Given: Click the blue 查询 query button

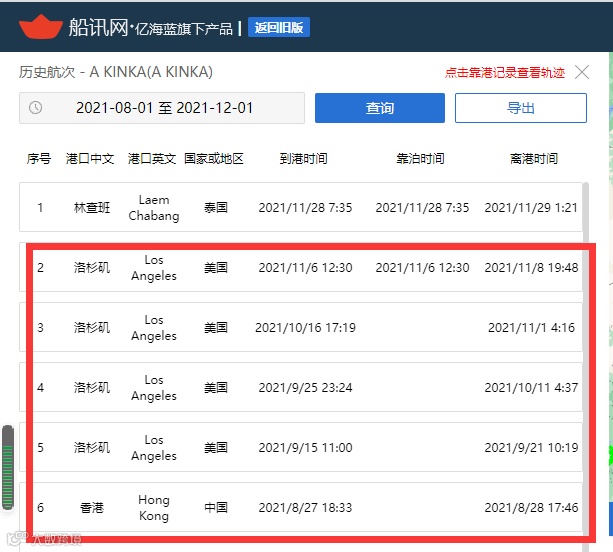Looking at the screenshot, I should coord(380,108).
